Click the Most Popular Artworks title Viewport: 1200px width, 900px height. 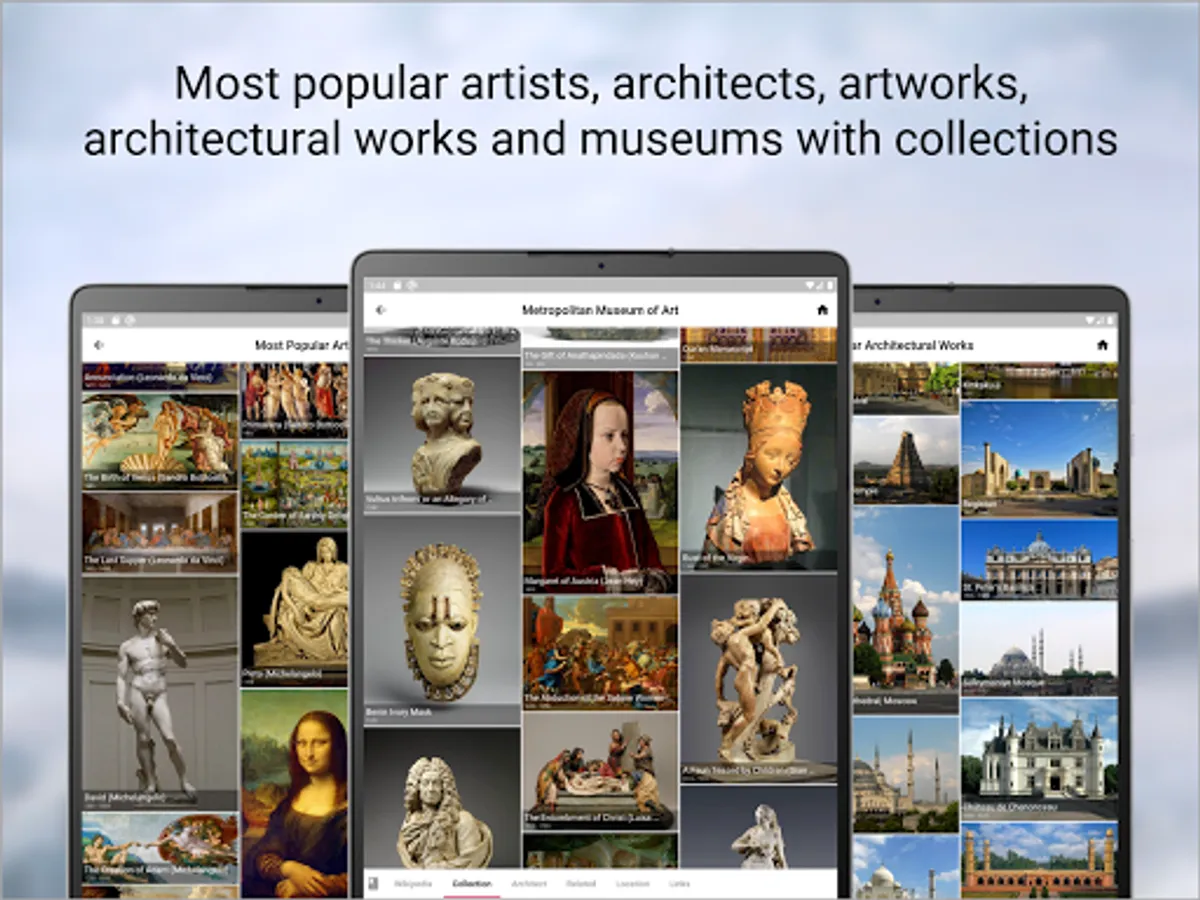[301, 345]
